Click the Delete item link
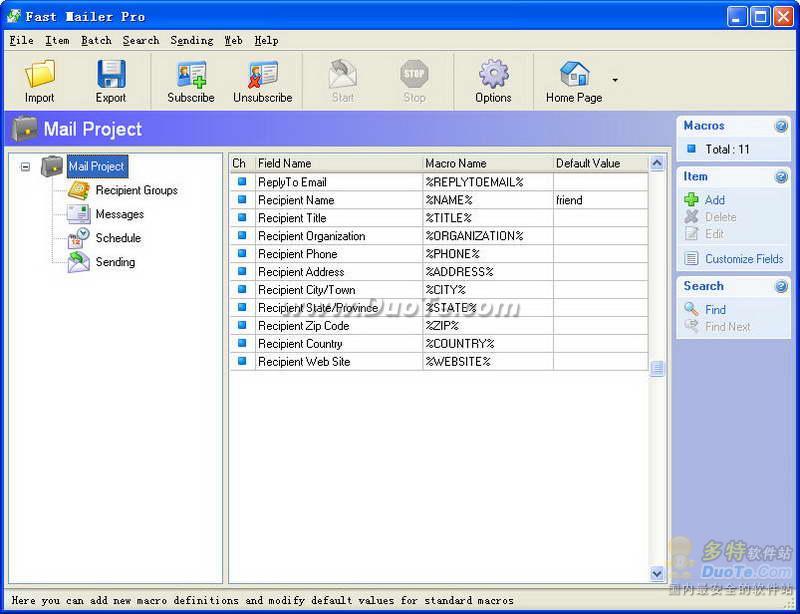Image resolution: width=800 pixels, height=614 pixels. [720, 217]
